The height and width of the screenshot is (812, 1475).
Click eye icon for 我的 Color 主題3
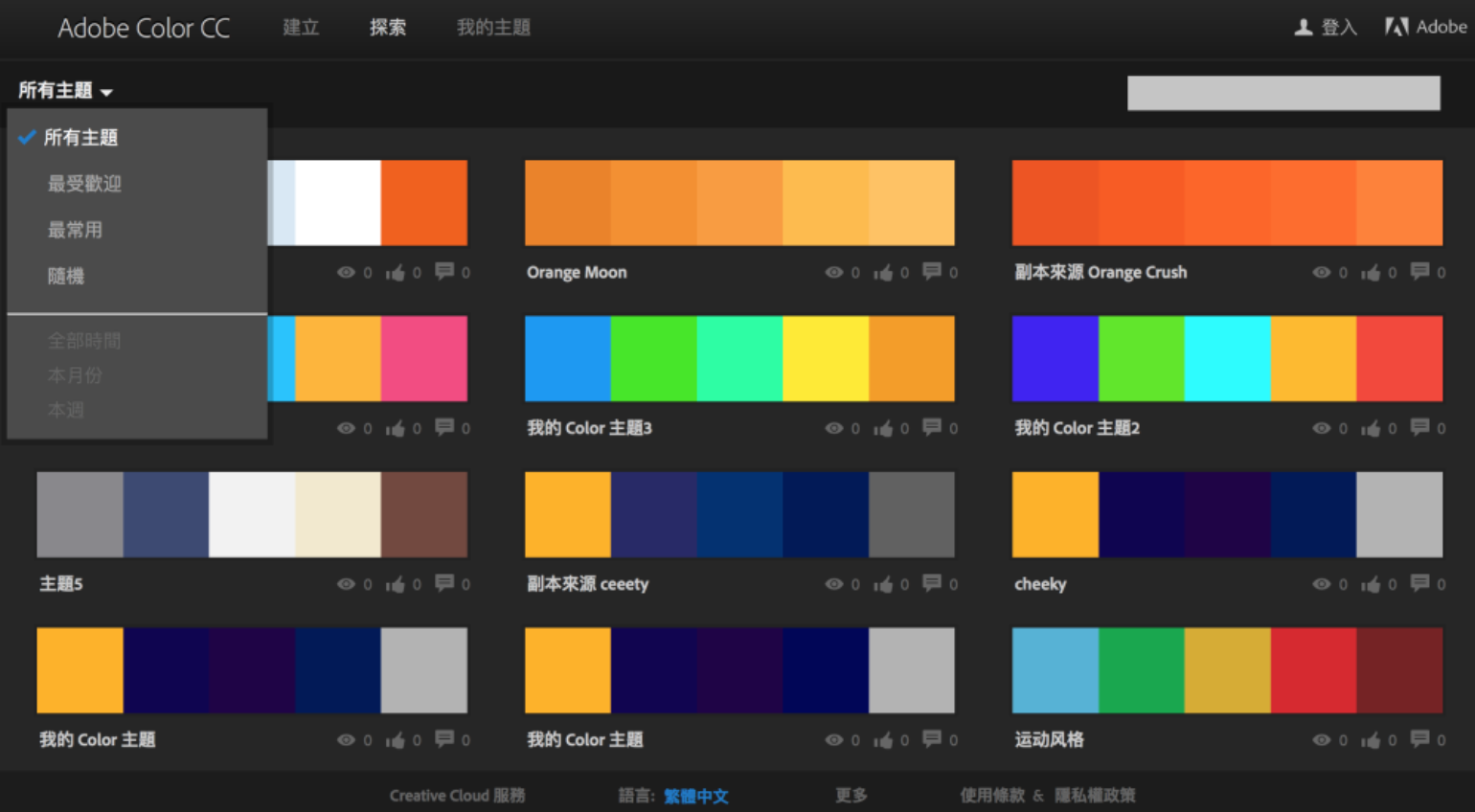(x=834, y=429)
